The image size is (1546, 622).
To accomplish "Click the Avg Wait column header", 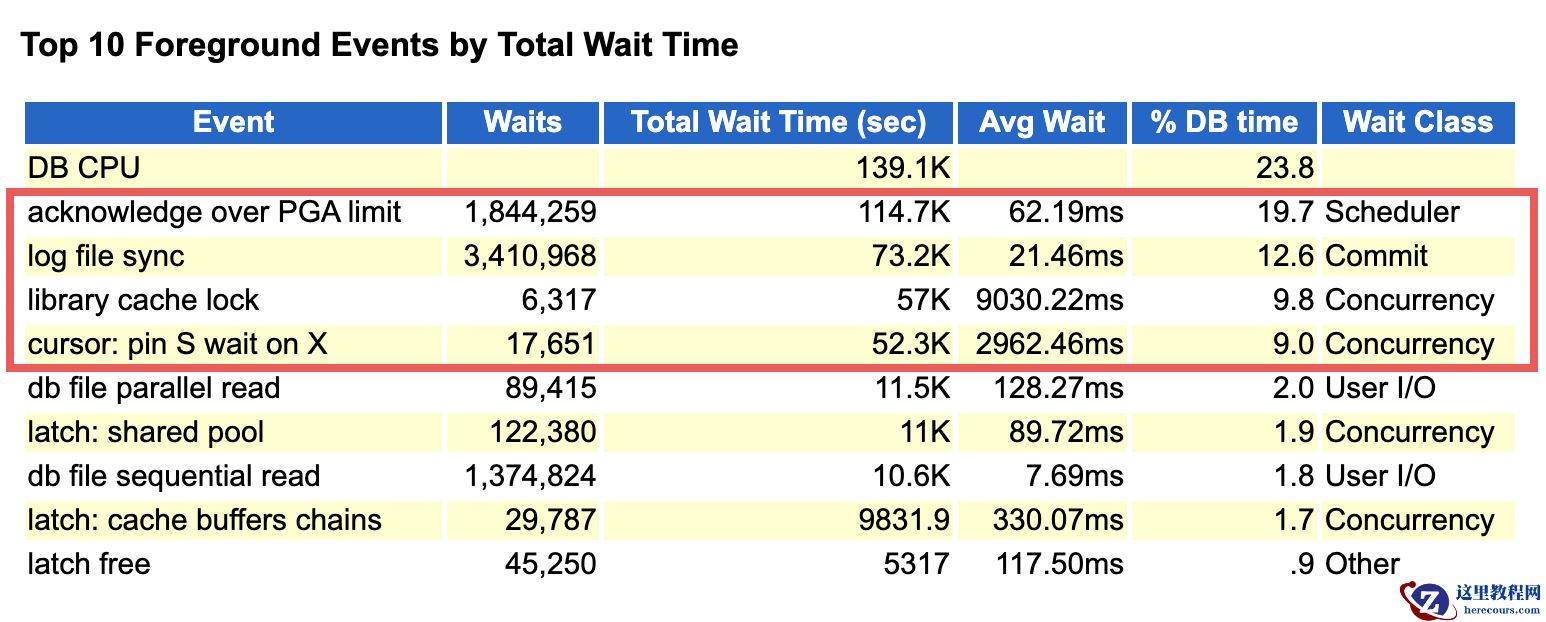I will pos(1042,122).
